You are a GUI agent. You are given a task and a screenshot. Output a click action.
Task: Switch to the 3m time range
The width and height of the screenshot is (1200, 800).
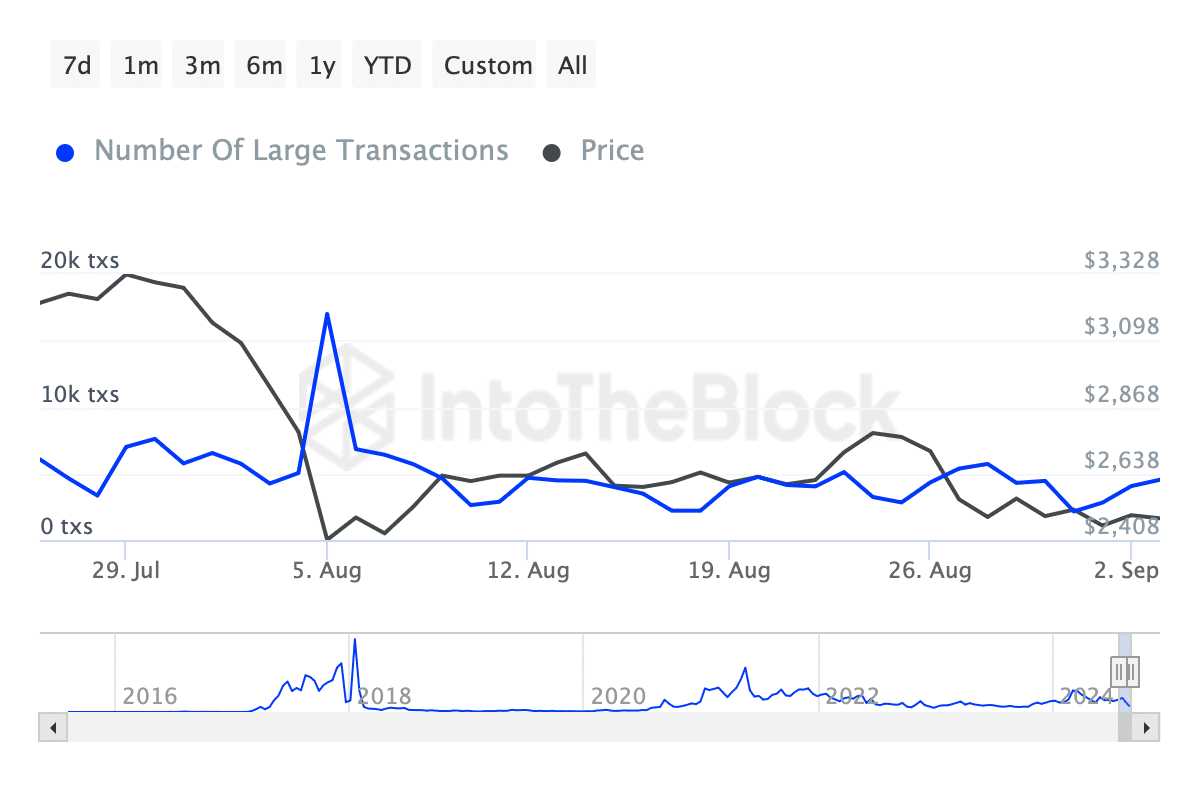click(x=202, y=66)
